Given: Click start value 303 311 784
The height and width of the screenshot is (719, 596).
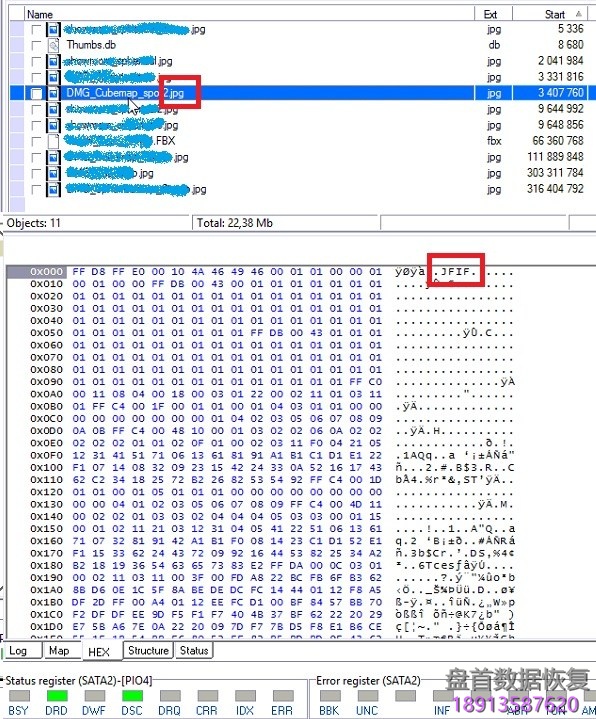Looking at the screenshot, I should pyautogui.click(x=555, y=173).
